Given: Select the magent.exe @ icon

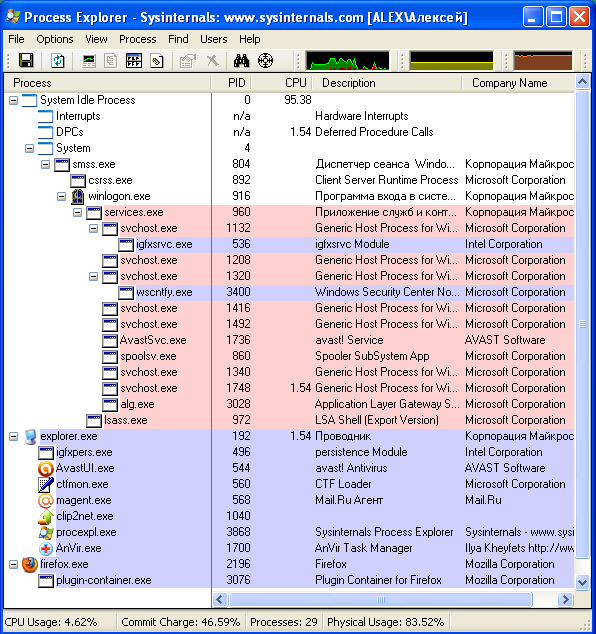Looking at the screenshot, I should click(46, 501).
